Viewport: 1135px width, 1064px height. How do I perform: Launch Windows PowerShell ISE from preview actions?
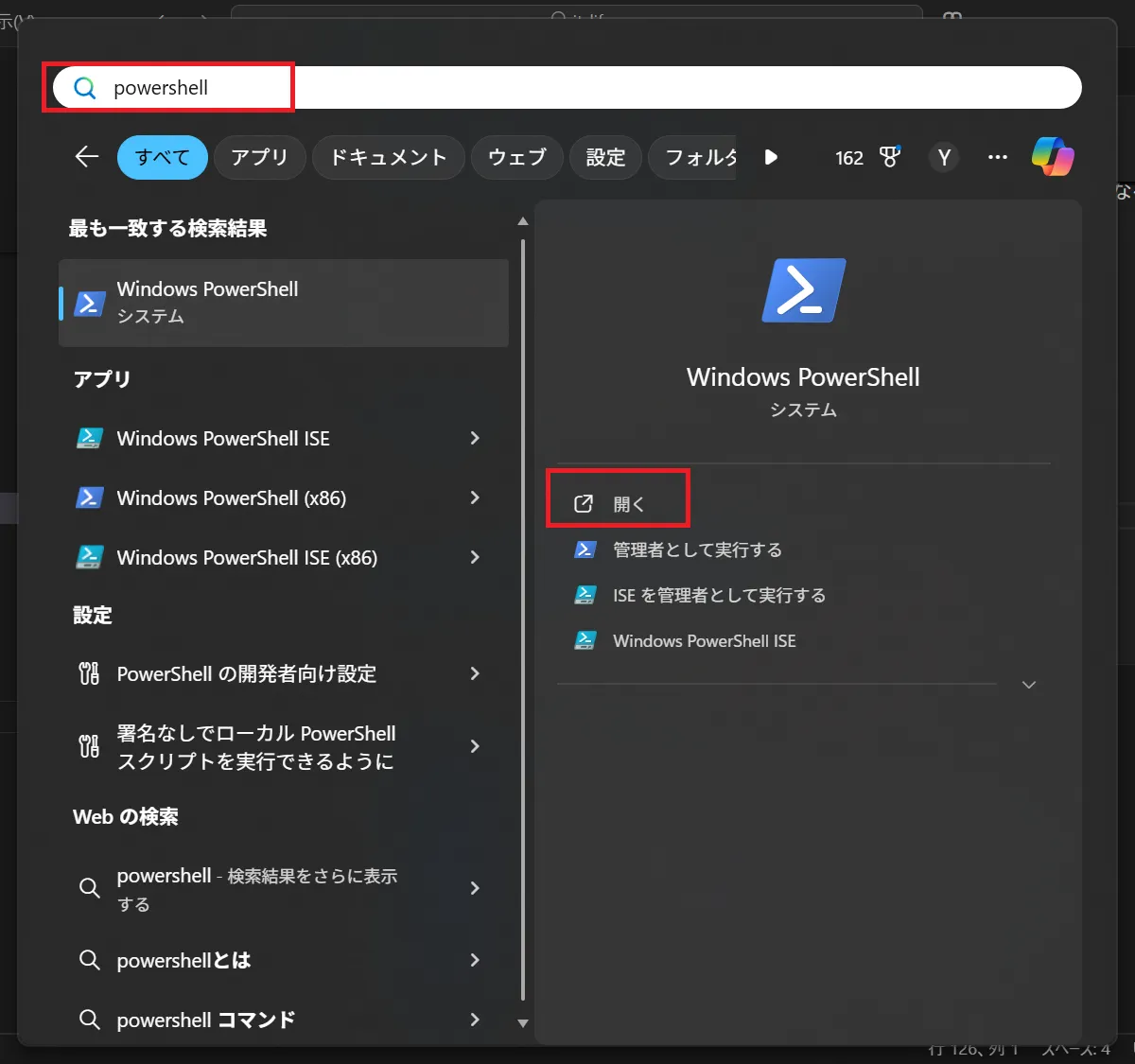[704, 640]
